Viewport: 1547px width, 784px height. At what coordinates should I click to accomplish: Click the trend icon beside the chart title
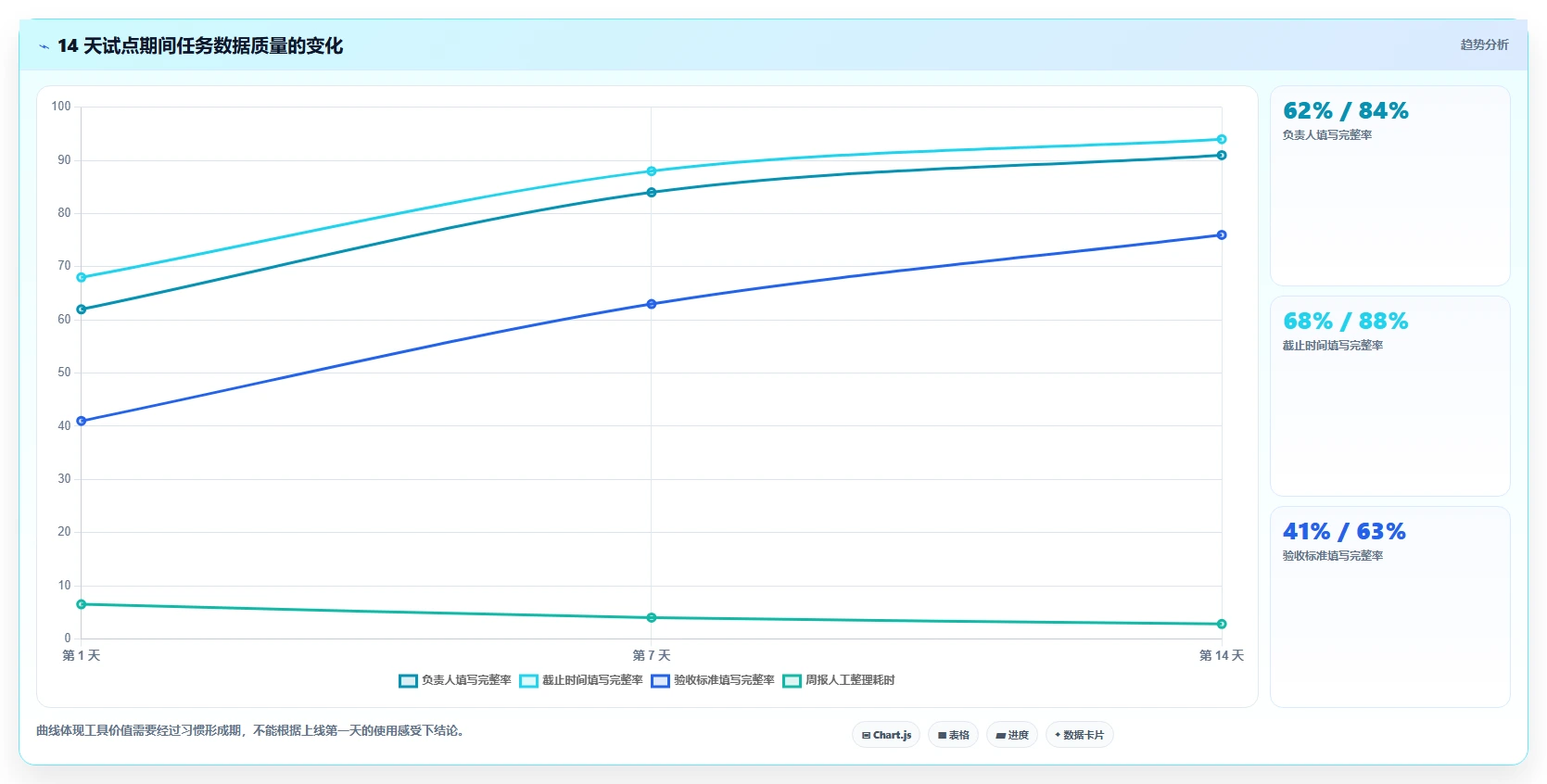[x=44, y=46]
